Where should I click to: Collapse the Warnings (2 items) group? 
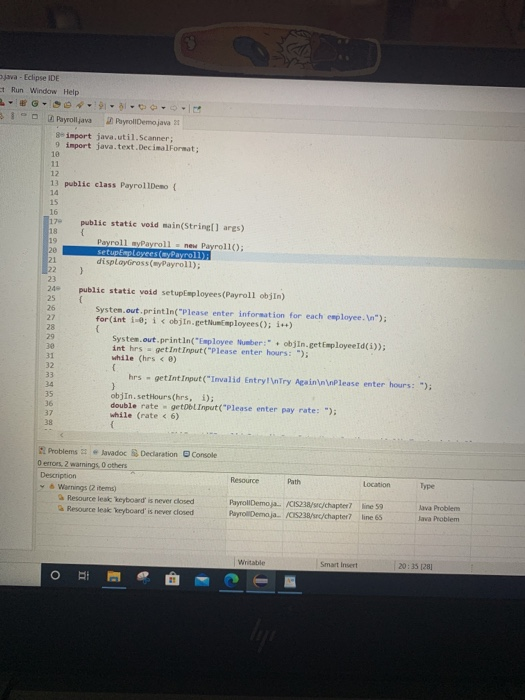click(x=42, y=487)
